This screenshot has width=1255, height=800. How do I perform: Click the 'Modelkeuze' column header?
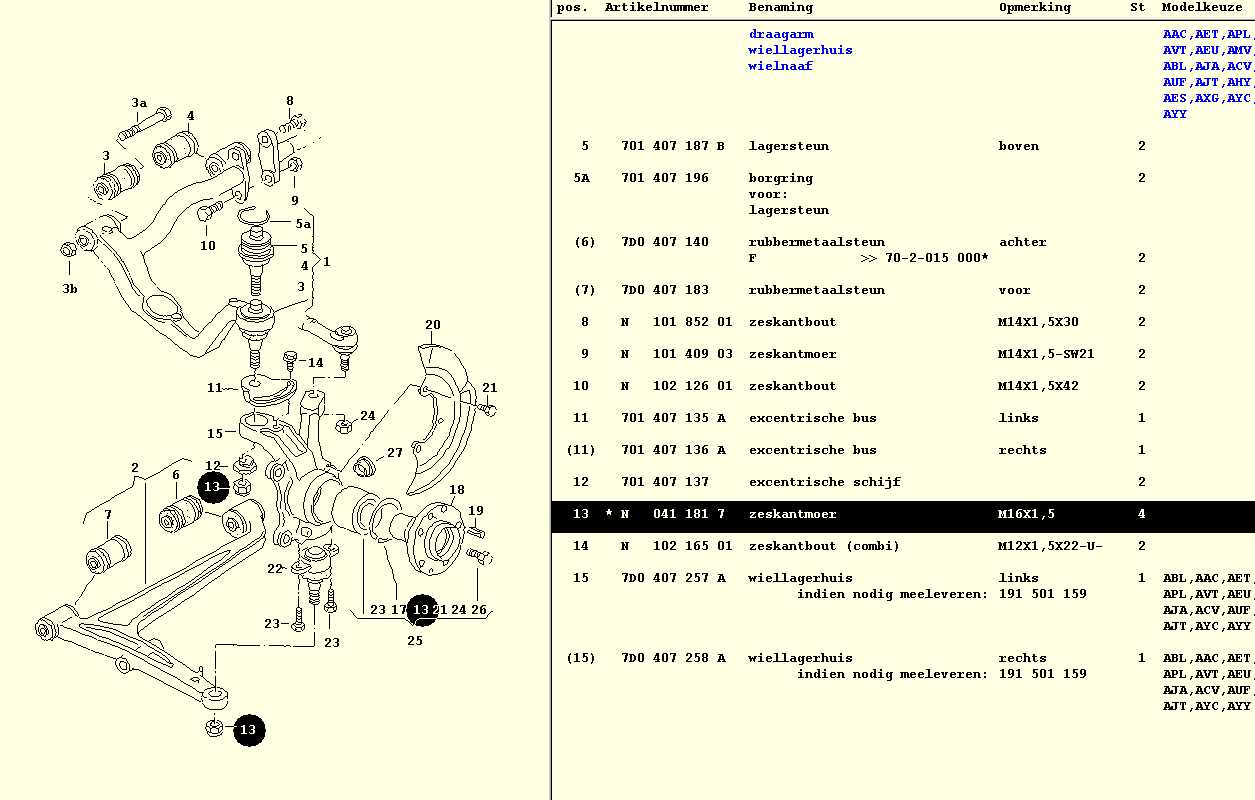coord(1202,7)
